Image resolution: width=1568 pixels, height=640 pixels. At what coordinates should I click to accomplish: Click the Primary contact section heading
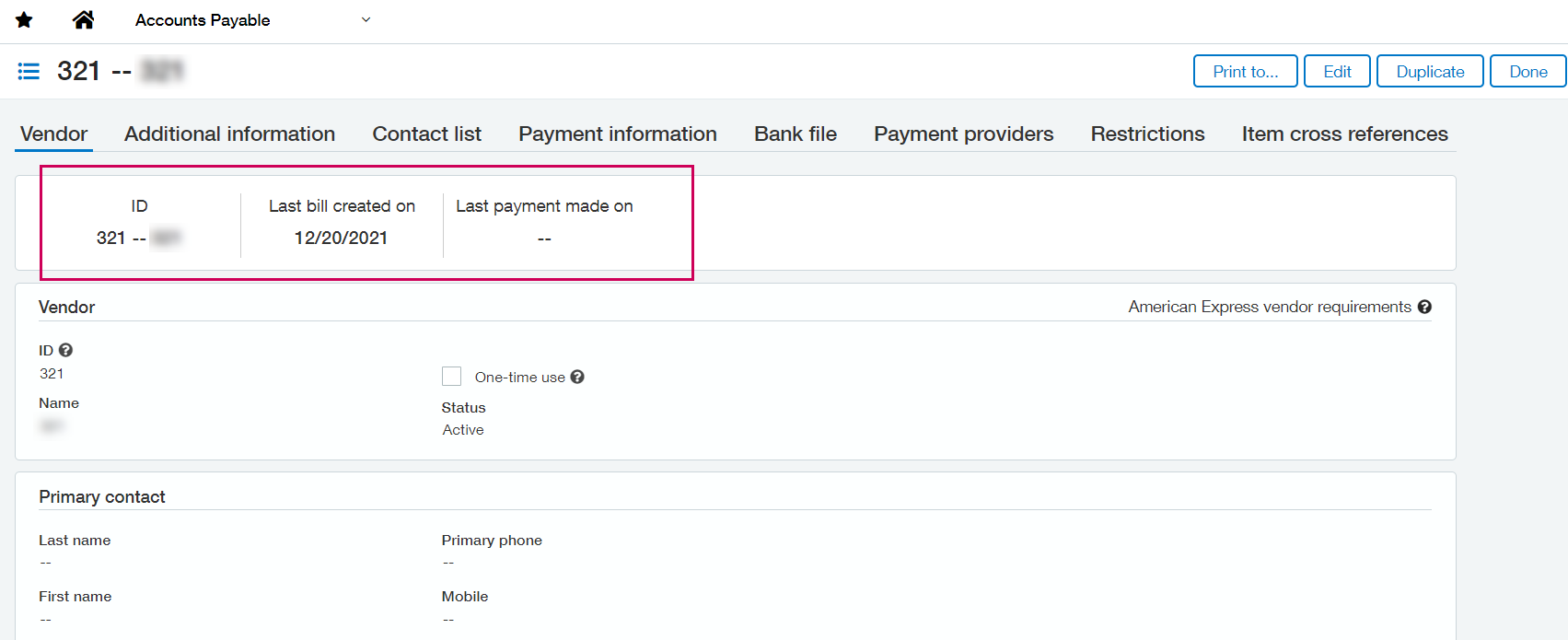click(x=102, y=496)
